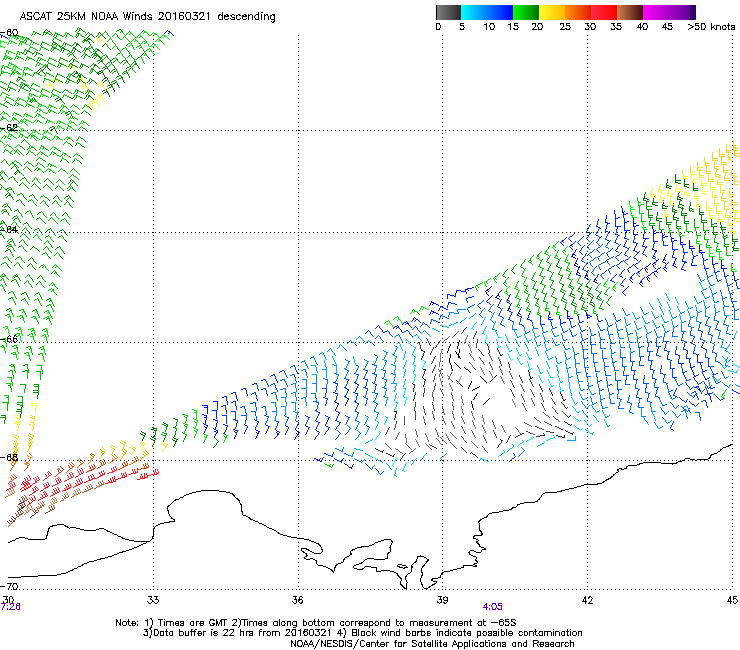This screenshot has width=740, height=650.
Task: Click the '5' label under the color legend
Action: coord(462,27)
